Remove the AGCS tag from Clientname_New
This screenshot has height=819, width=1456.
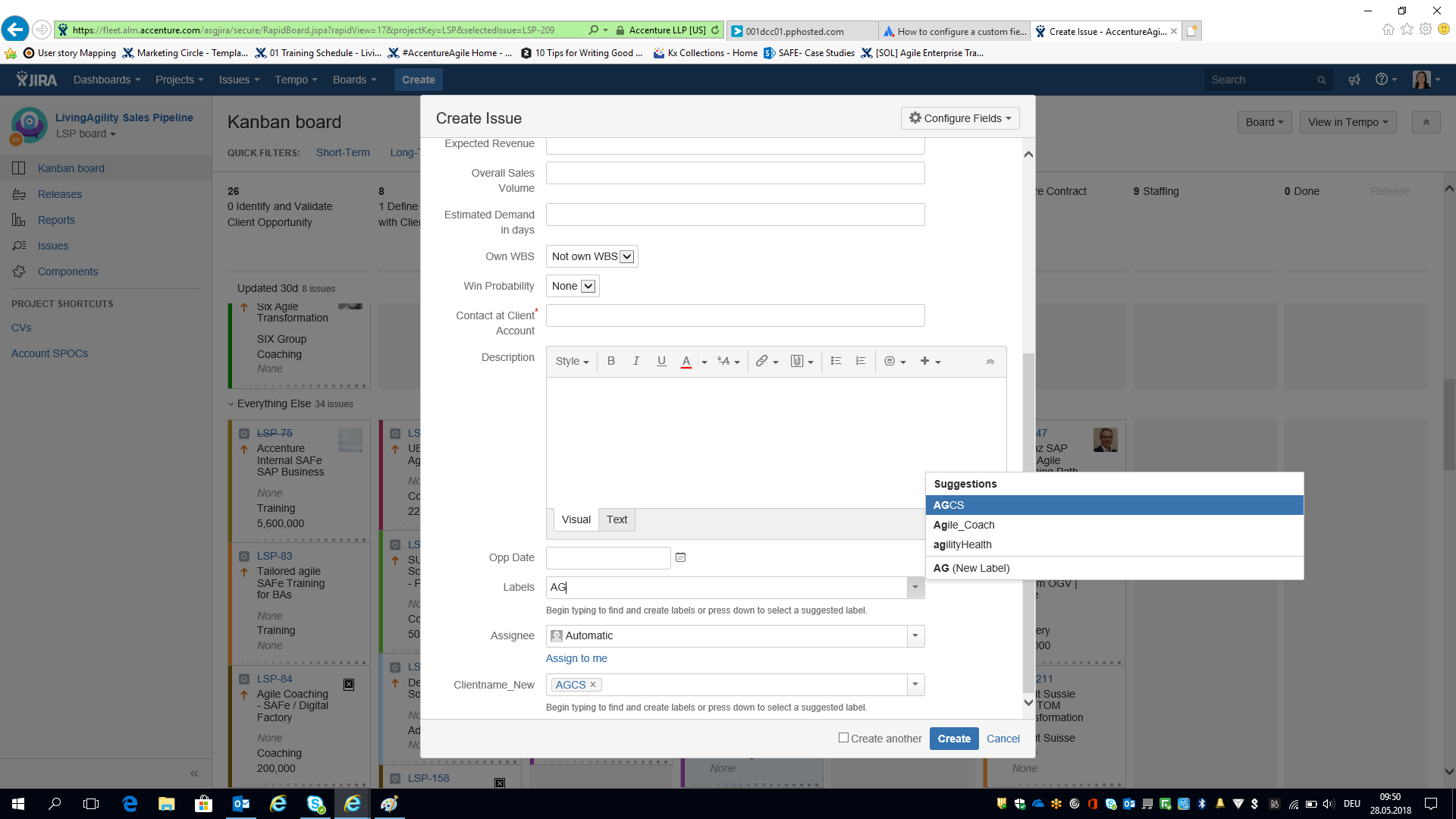(593, 685)
